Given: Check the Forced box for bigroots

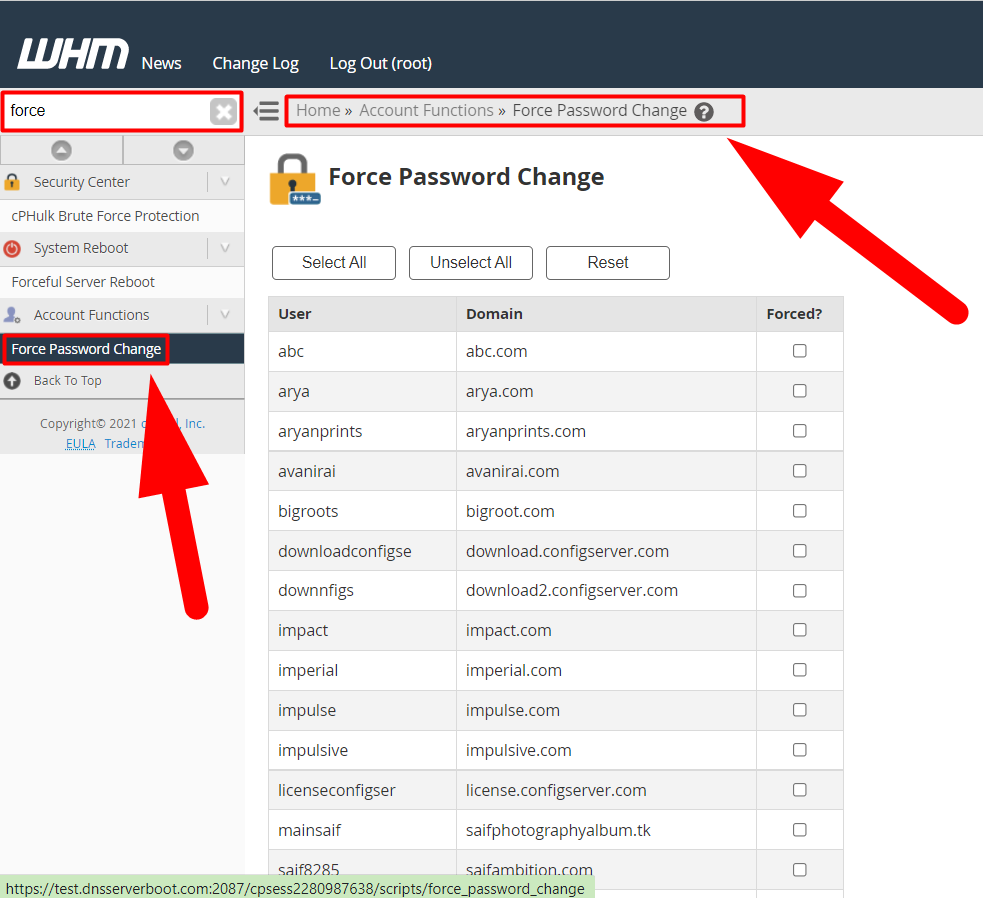Looking at the screenshot, I should (799, 510).
